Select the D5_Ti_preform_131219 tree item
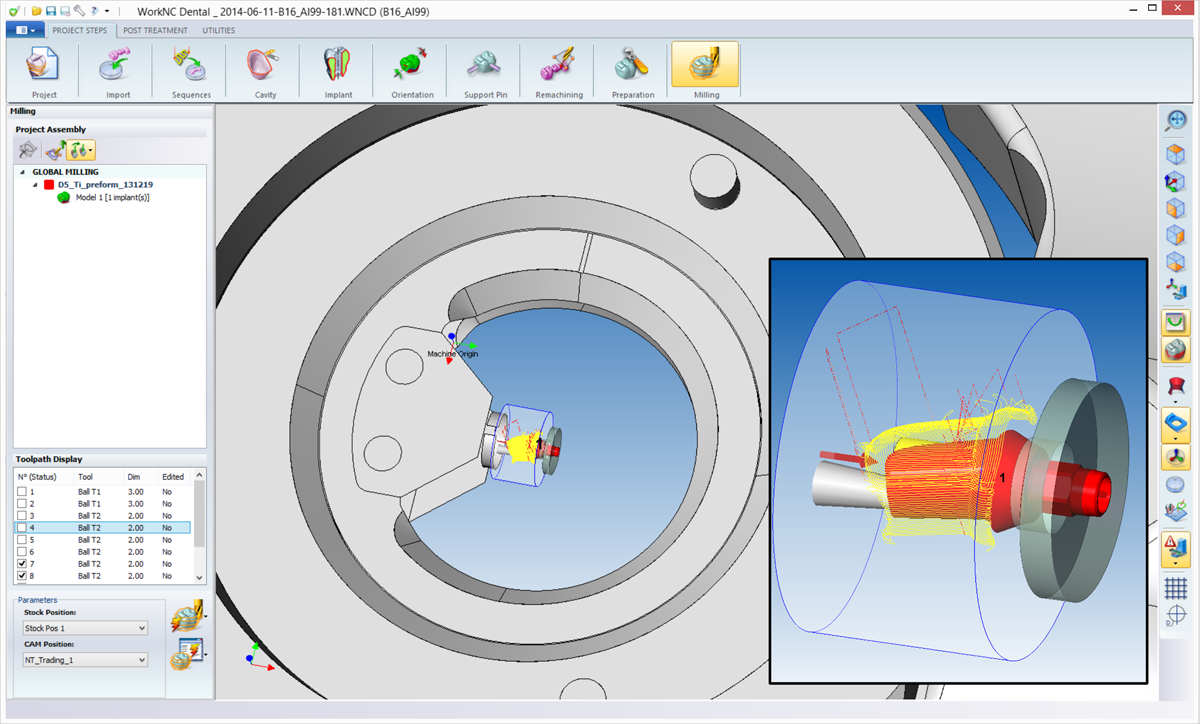The height and width of the screenshot is (724, 1200). (x=105, y=185)
